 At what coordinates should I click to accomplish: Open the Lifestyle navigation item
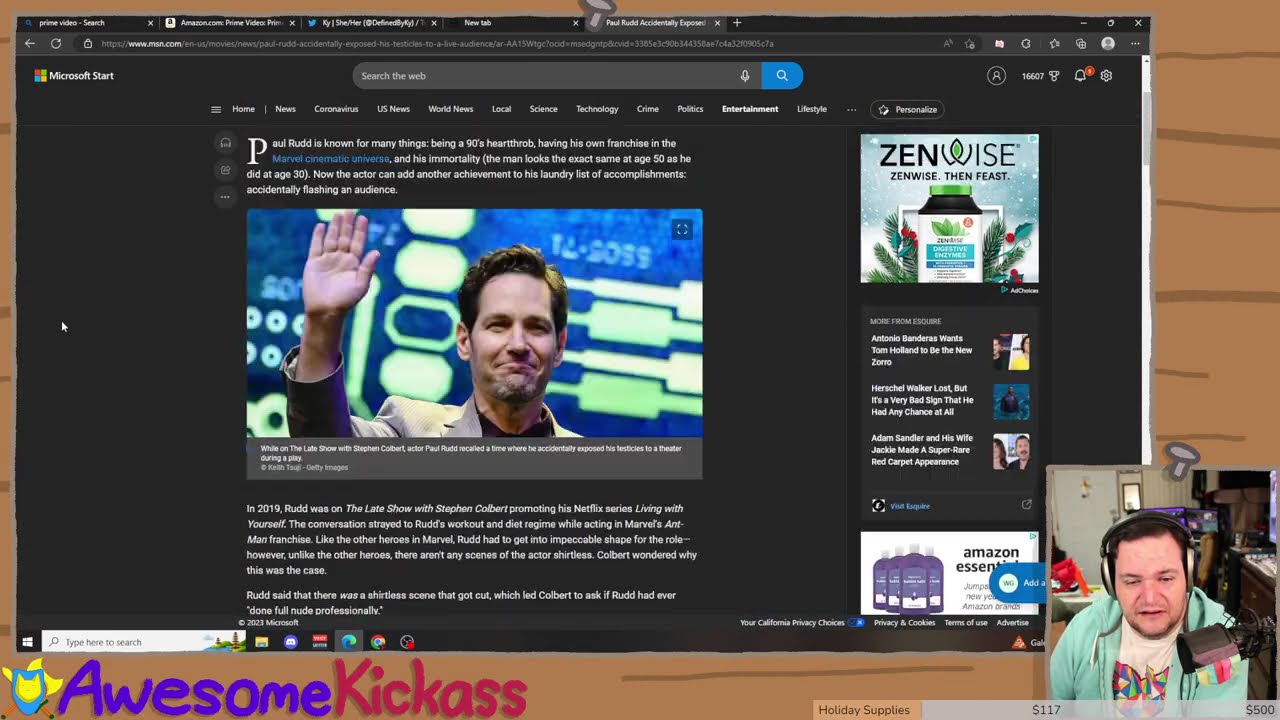tap(812, 109)
